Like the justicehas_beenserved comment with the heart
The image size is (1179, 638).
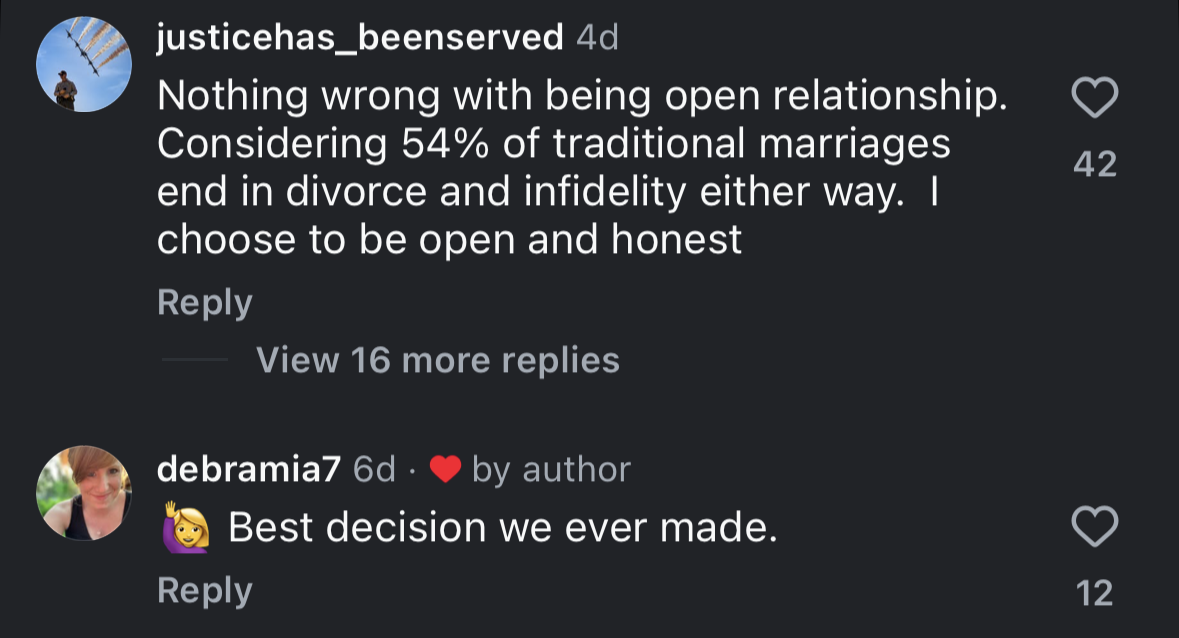pyautogui.click(x=1094, y=98)
